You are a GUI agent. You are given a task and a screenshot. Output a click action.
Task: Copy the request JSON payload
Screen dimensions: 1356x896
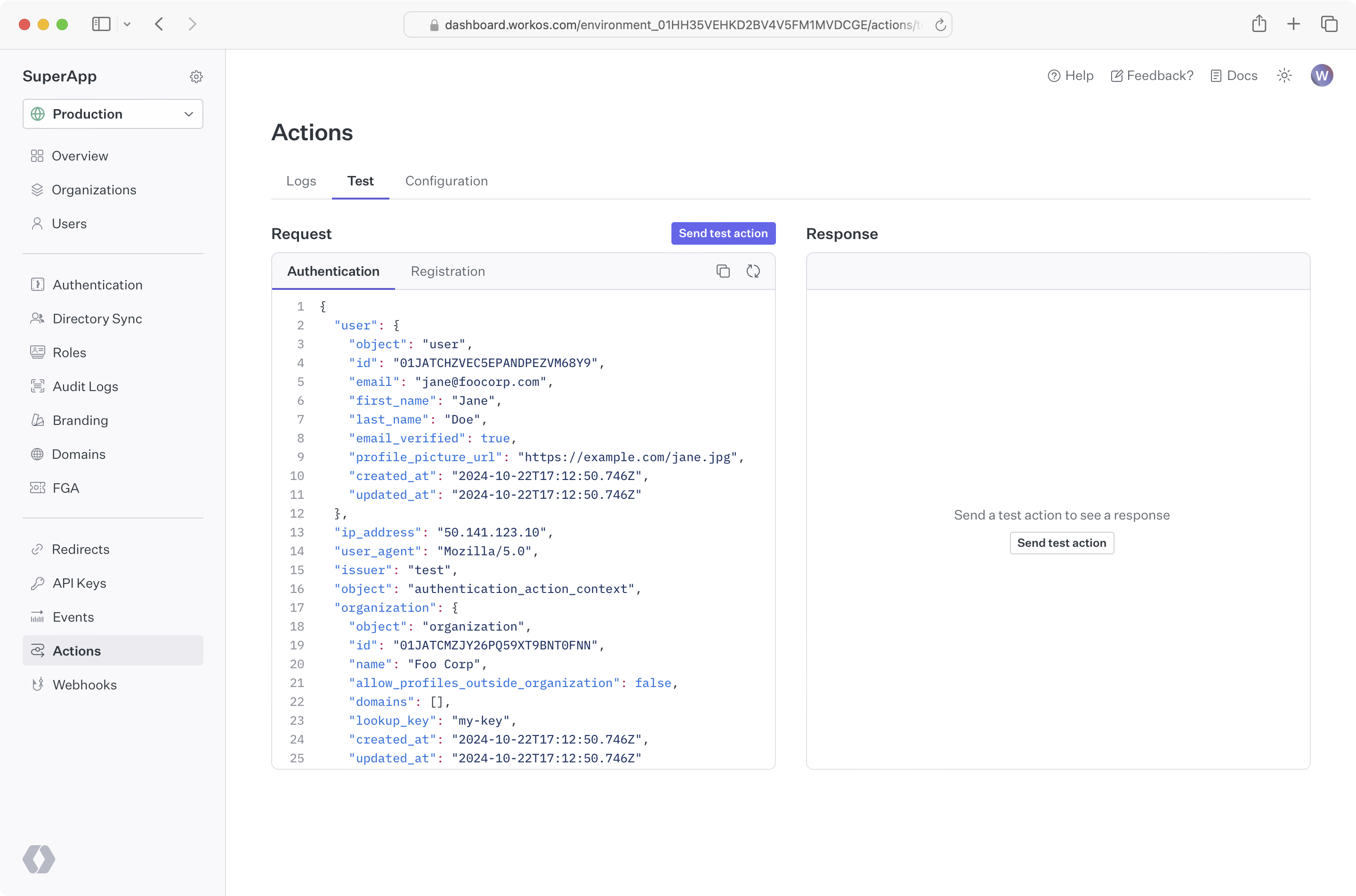click(723, 271)
